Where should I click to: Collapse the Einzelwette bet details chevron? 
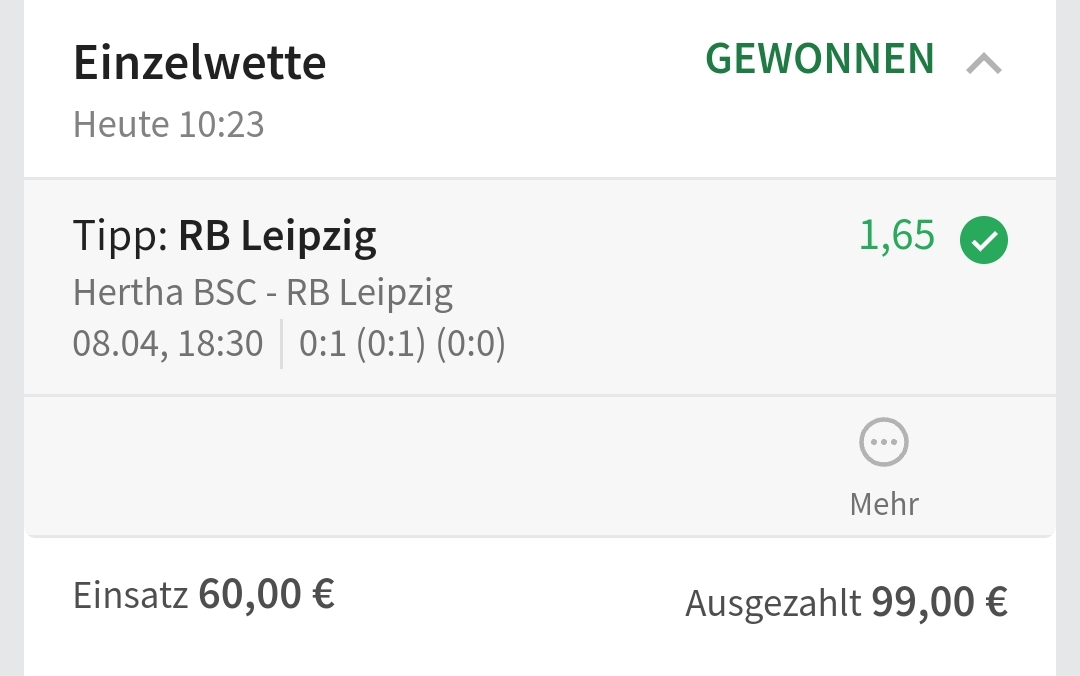(x=984, y=65)
